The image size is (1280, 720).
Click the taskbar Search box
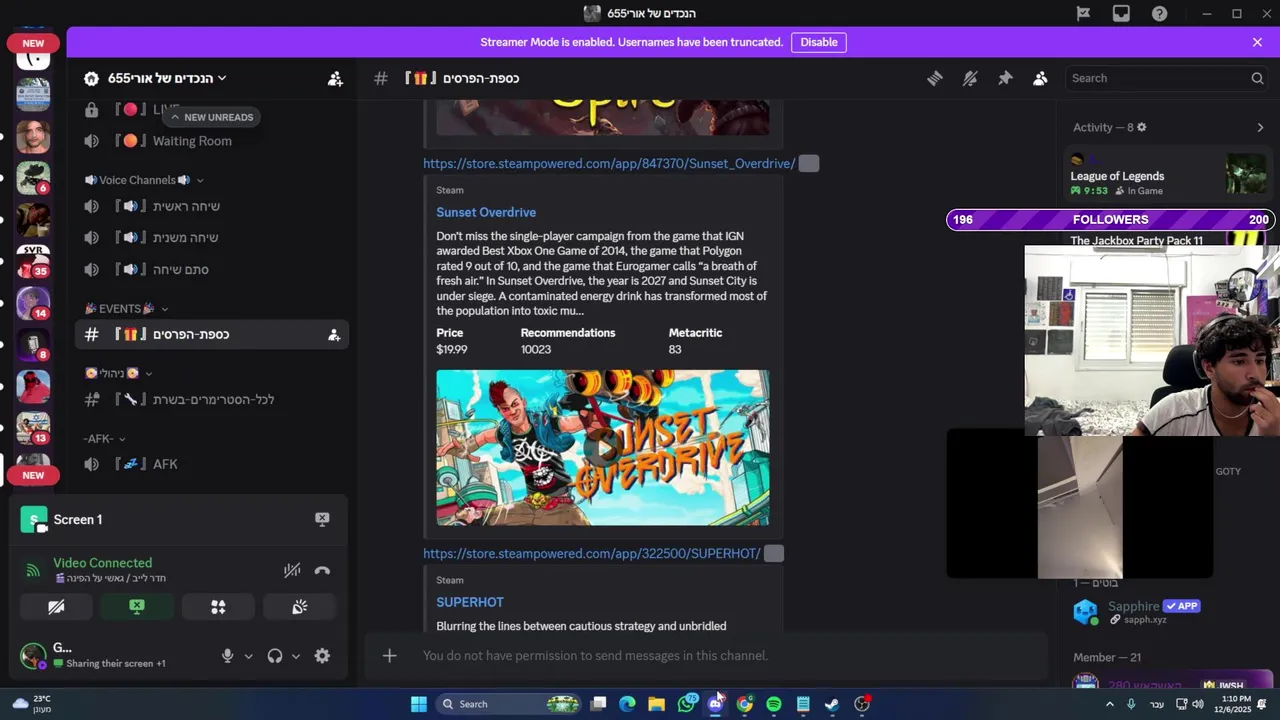tap(509, 704)
